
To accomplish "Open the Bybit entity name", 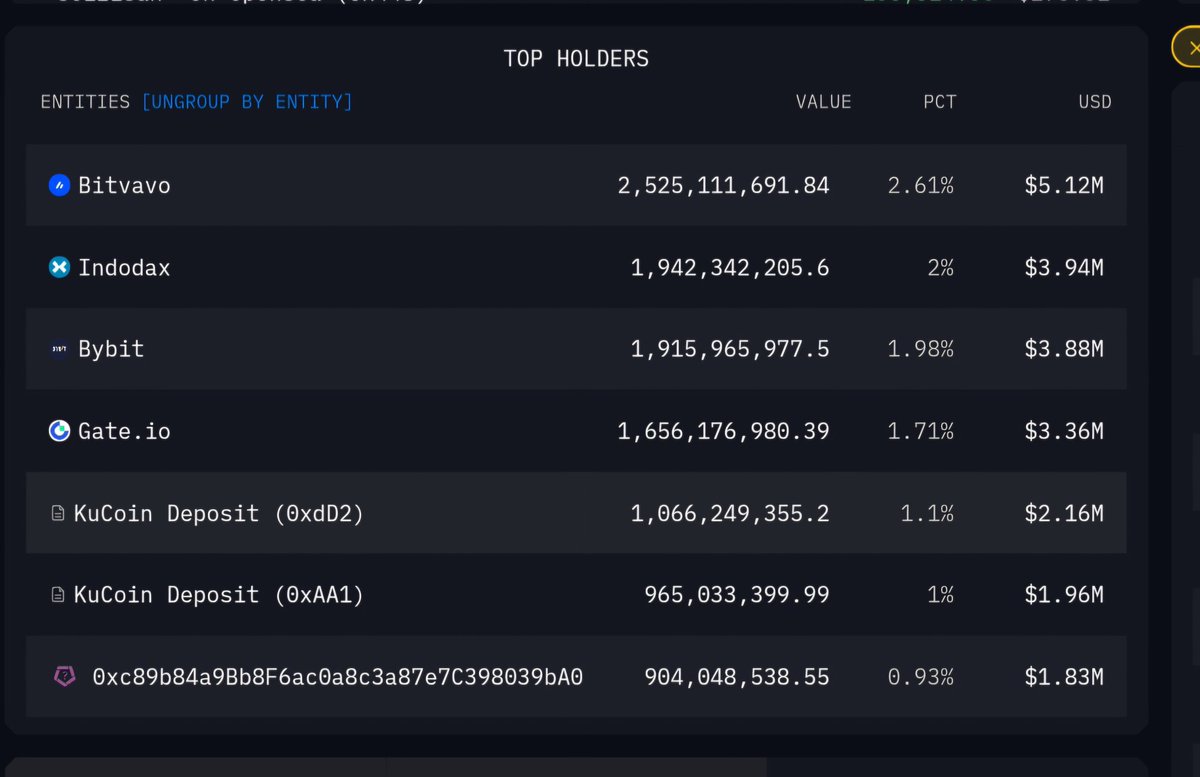I will coord(111,349).
